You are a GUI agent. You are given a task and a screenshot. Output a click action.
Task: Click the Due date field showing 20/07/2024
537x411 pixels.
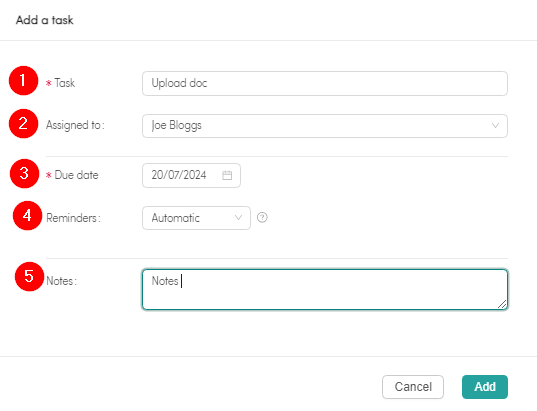pos(191,175)
